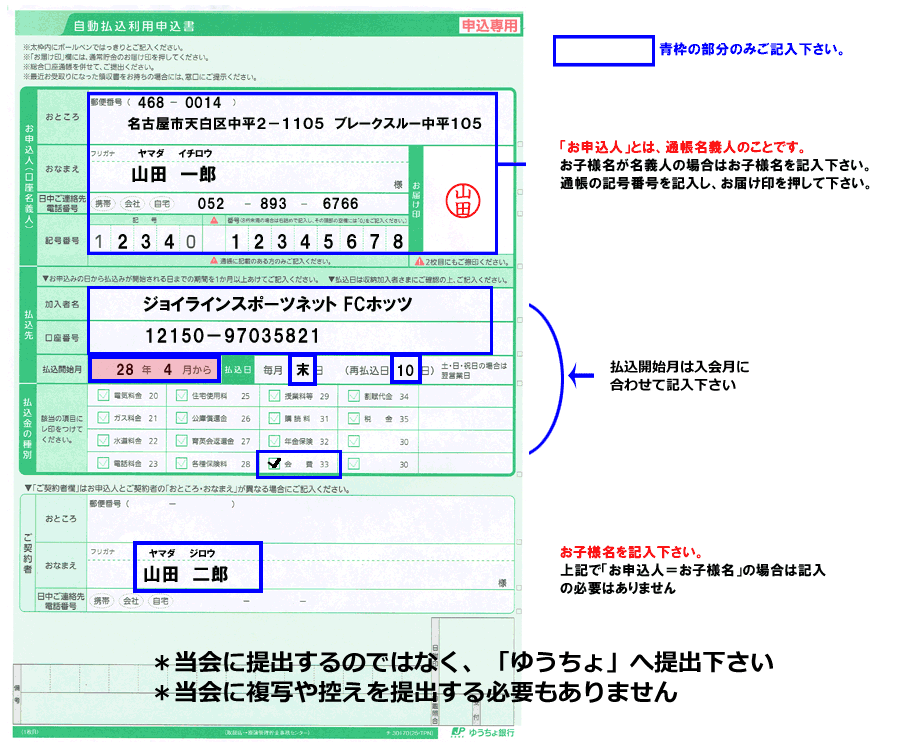Select 会社 in the applicant phone row
This screenshot has height=745, width=902.
pos(132,204)
